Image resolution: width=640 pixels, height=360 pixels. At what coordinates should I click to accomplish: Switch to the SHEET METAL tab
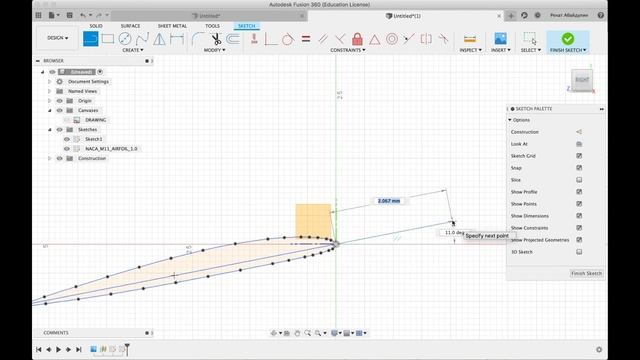172,26
